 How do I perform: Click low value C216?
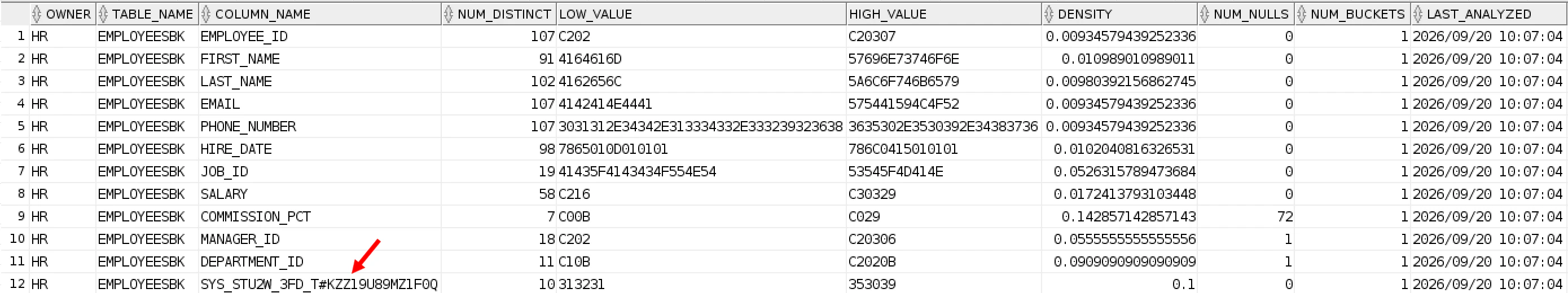574,194
